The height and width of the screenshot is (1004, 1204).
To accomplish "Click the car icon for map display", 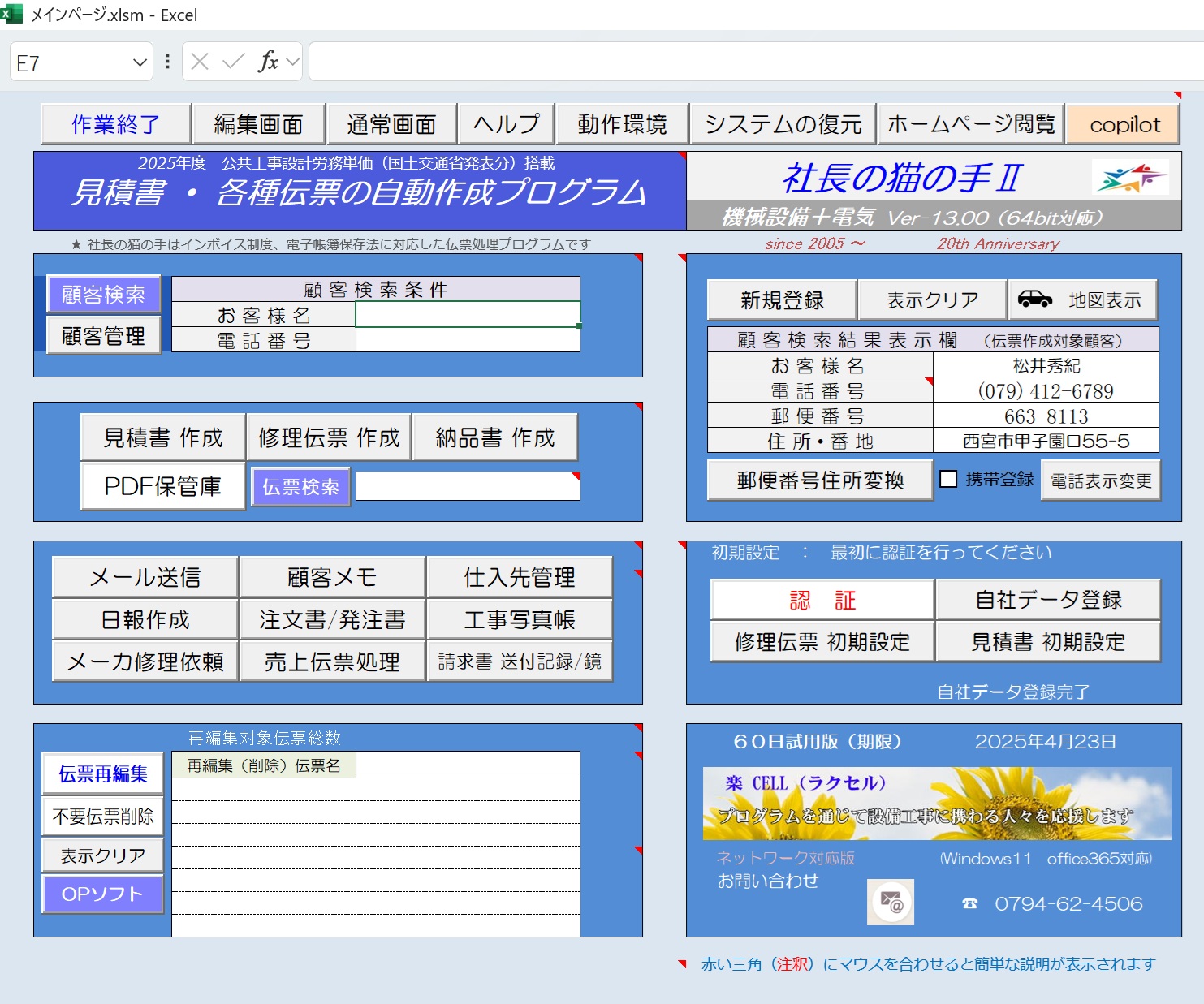I will click(x=1035, y=299).
